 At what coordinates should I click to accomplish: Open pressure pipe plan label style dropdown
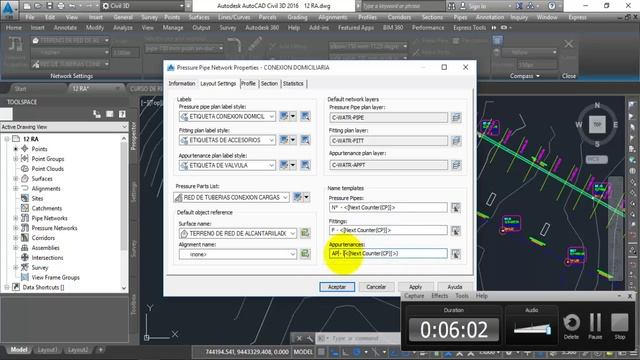pyautogui.click(x=271, y=117)
